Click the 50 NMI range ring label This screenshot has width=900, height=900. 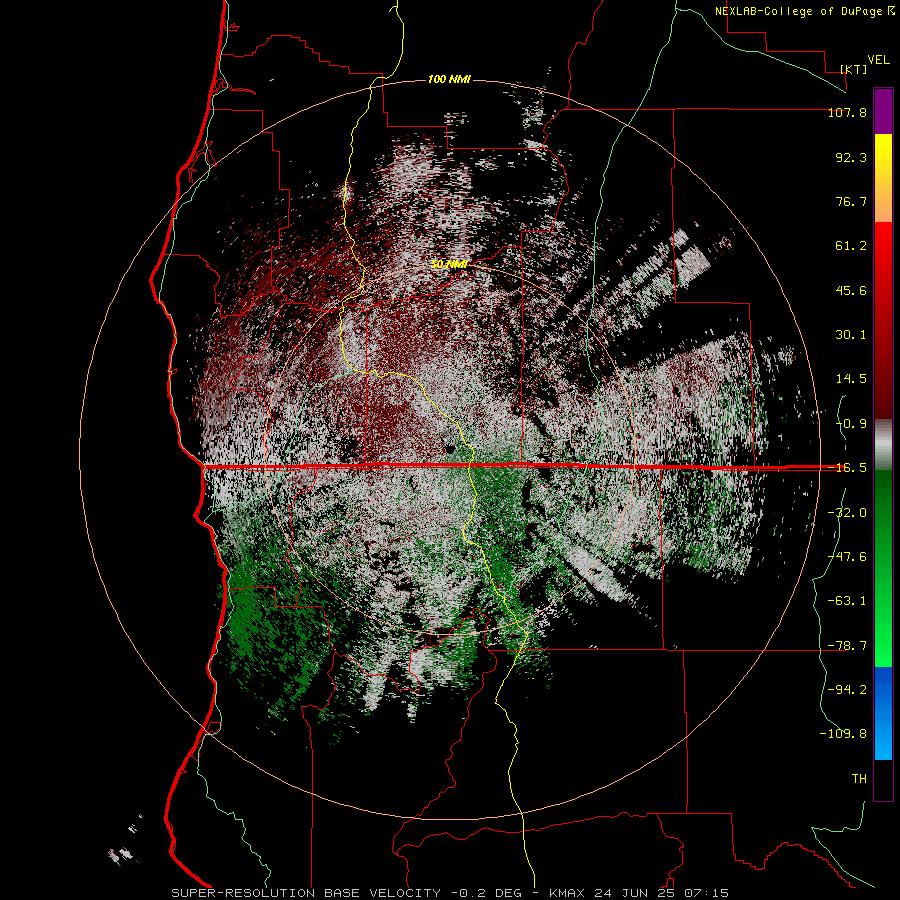pos(449,264)
